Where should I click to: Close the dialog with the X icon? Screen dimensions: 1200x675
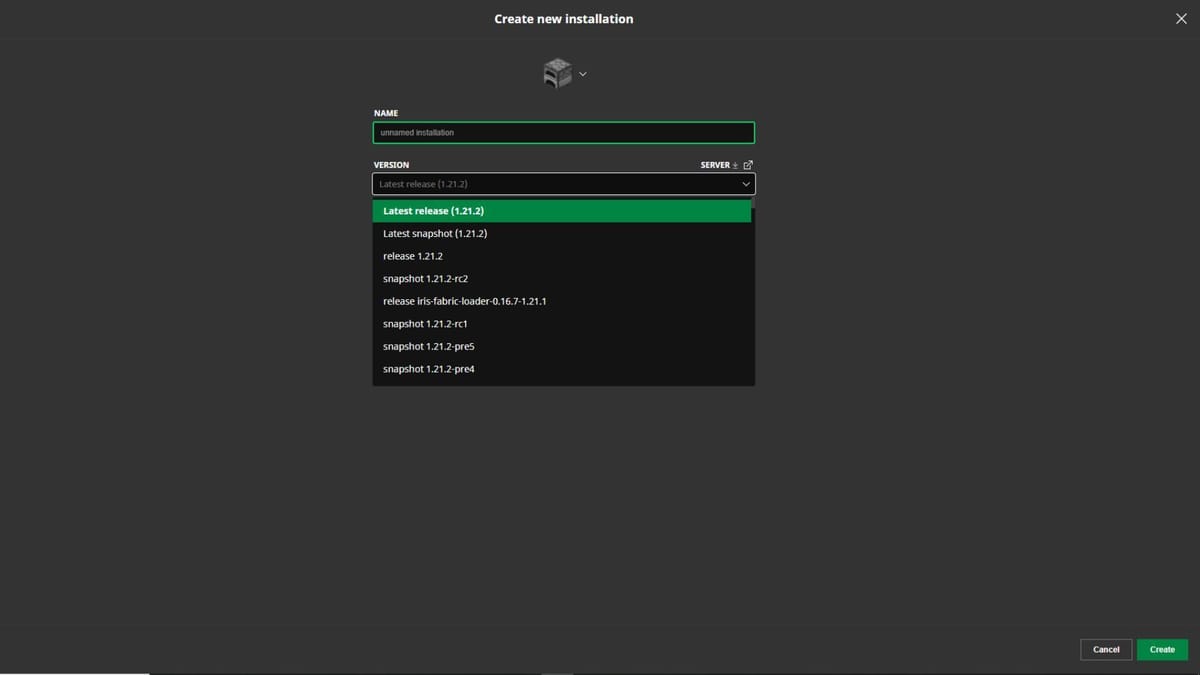(x=1181, y=18)
